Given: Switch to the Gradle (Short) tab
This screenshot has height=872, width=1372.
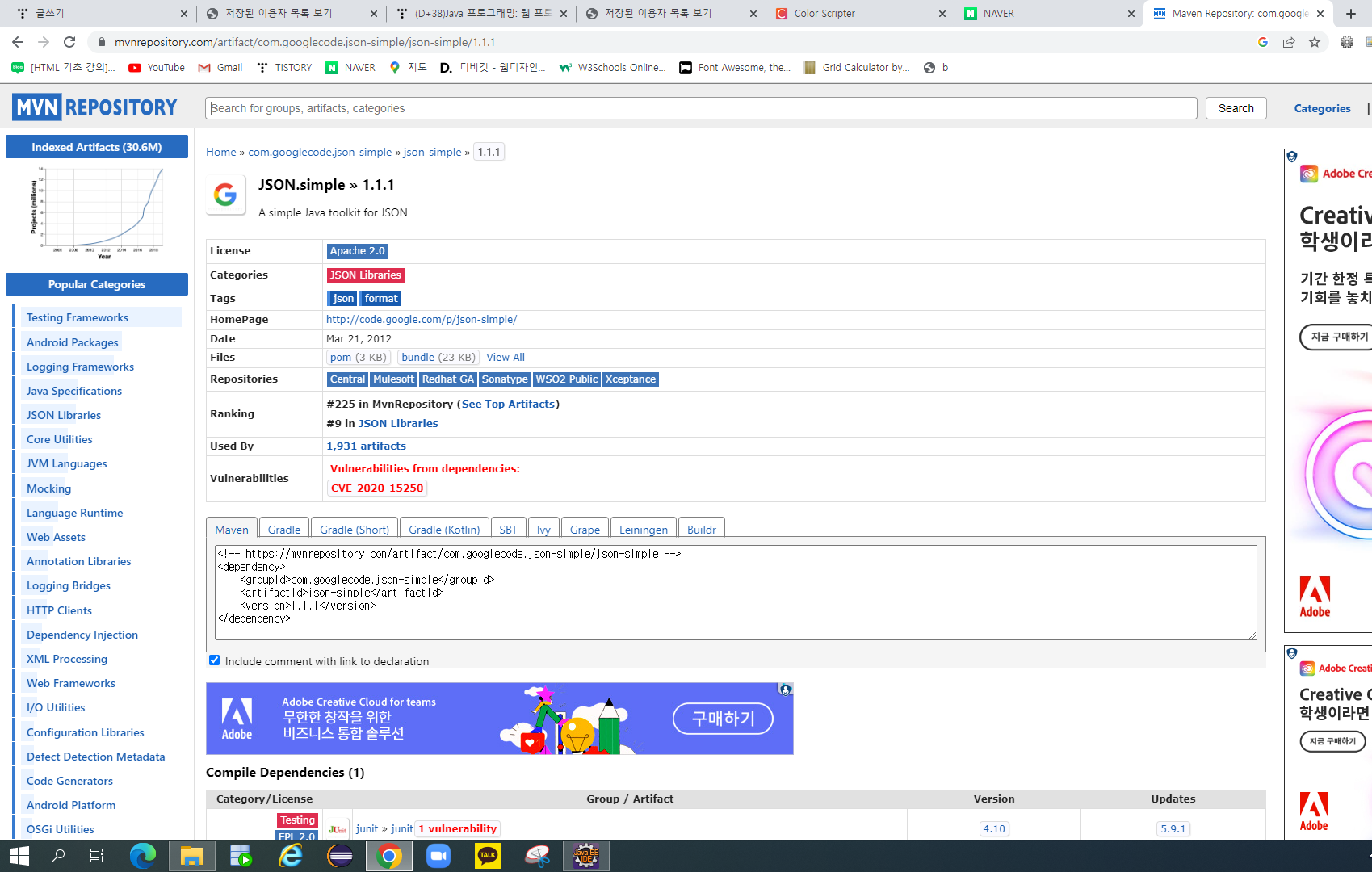Looking at the screenshot, I should (355, 529).
